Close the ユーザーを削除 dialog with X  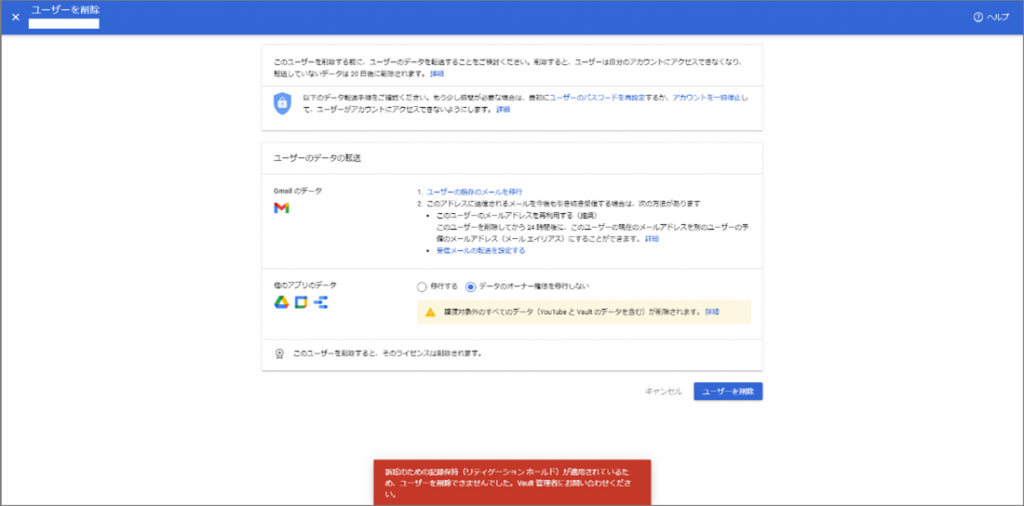click(x=16, y=18)
